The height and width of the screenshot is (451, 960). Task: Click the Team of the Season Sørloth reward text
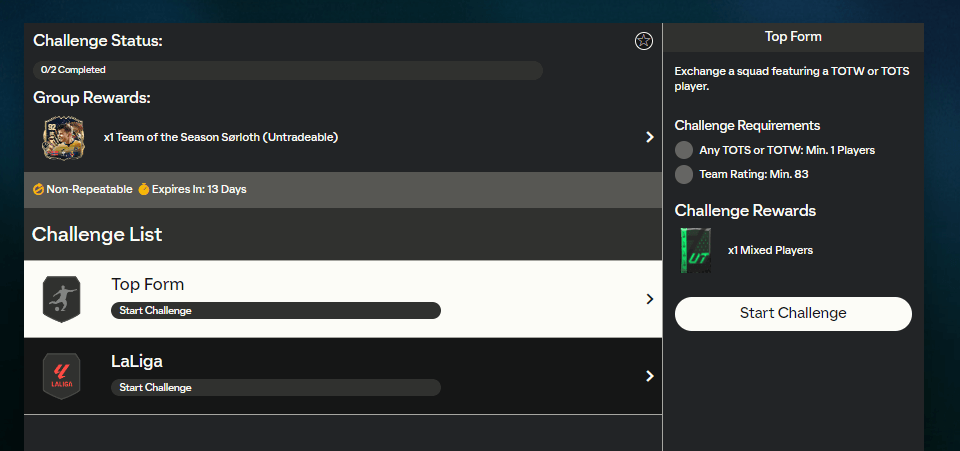tap(221, 137)
